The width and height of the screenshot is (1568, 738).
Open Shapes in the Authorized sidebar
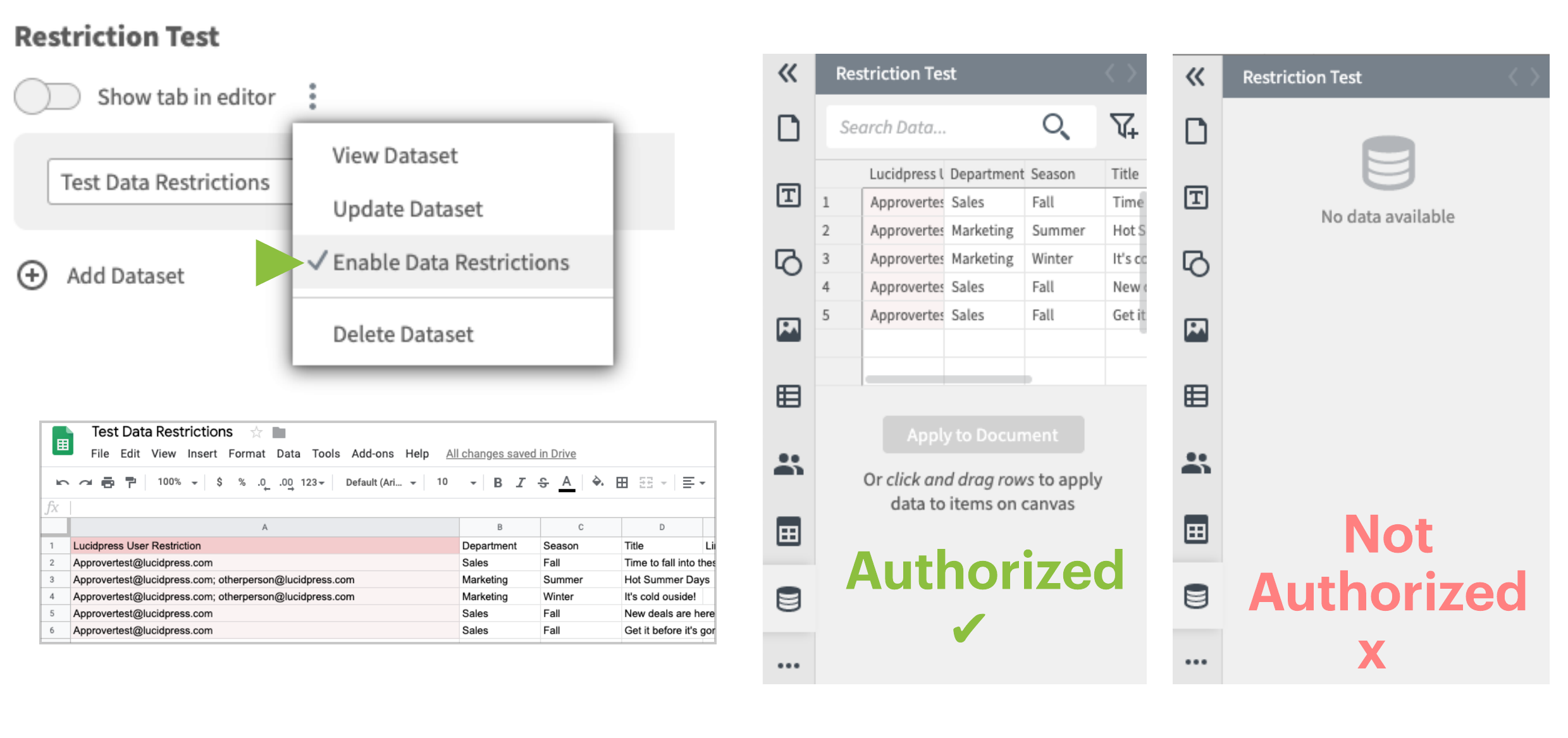coord(788,262)
